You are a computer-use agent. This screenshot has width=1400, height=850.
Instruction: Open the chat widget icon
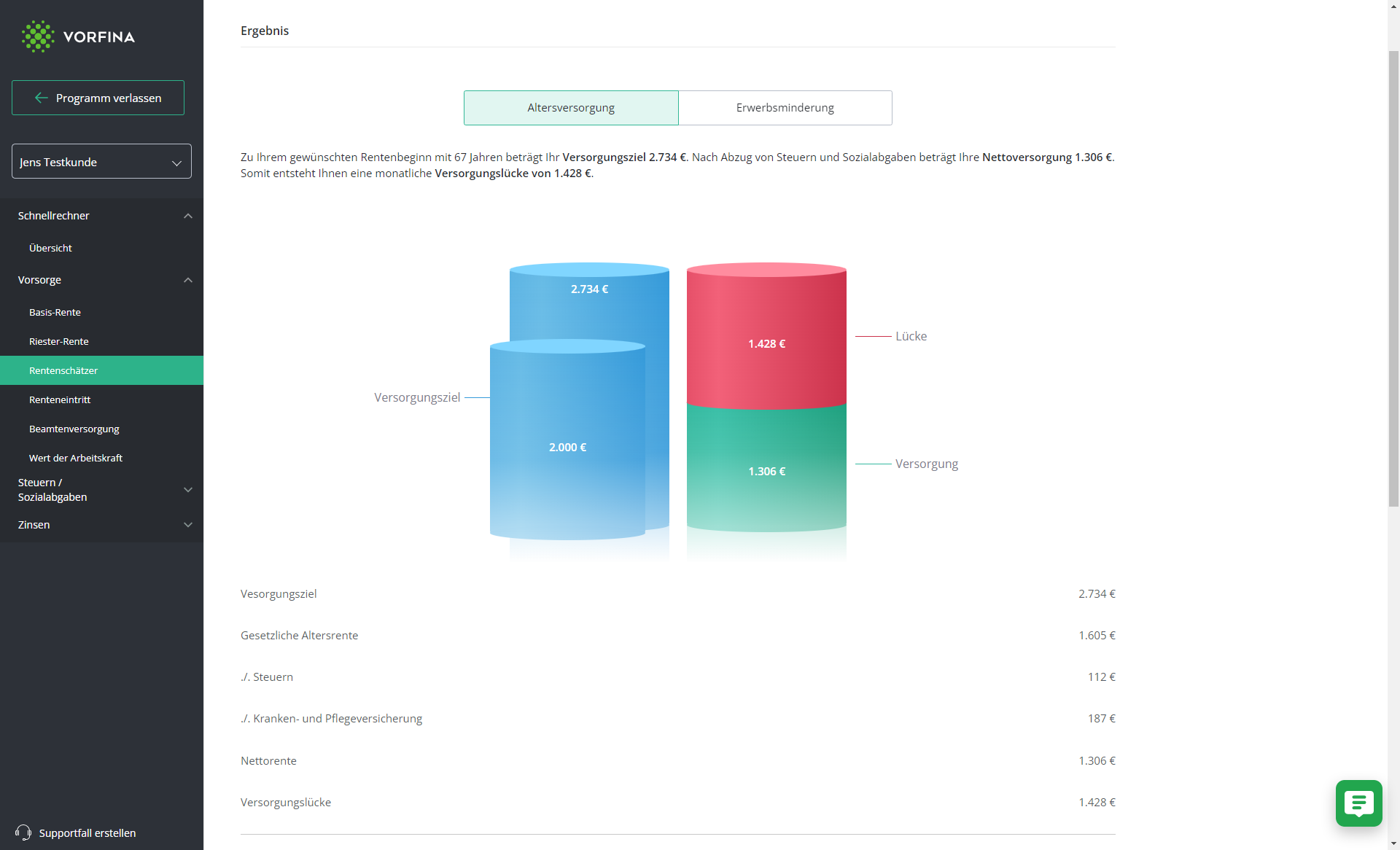coord(1358,803)
